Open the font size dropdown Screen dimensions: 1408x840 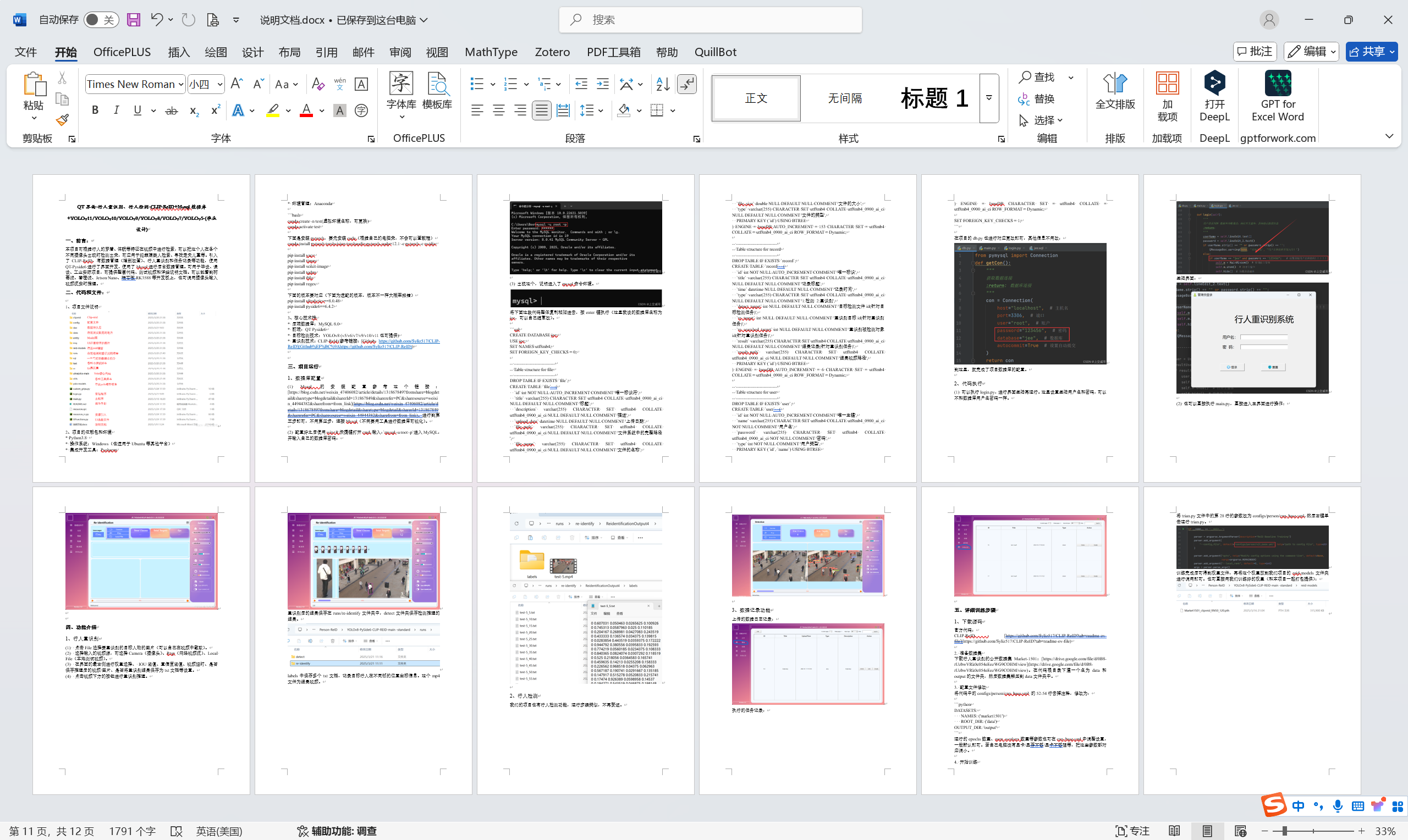[219, 84]
